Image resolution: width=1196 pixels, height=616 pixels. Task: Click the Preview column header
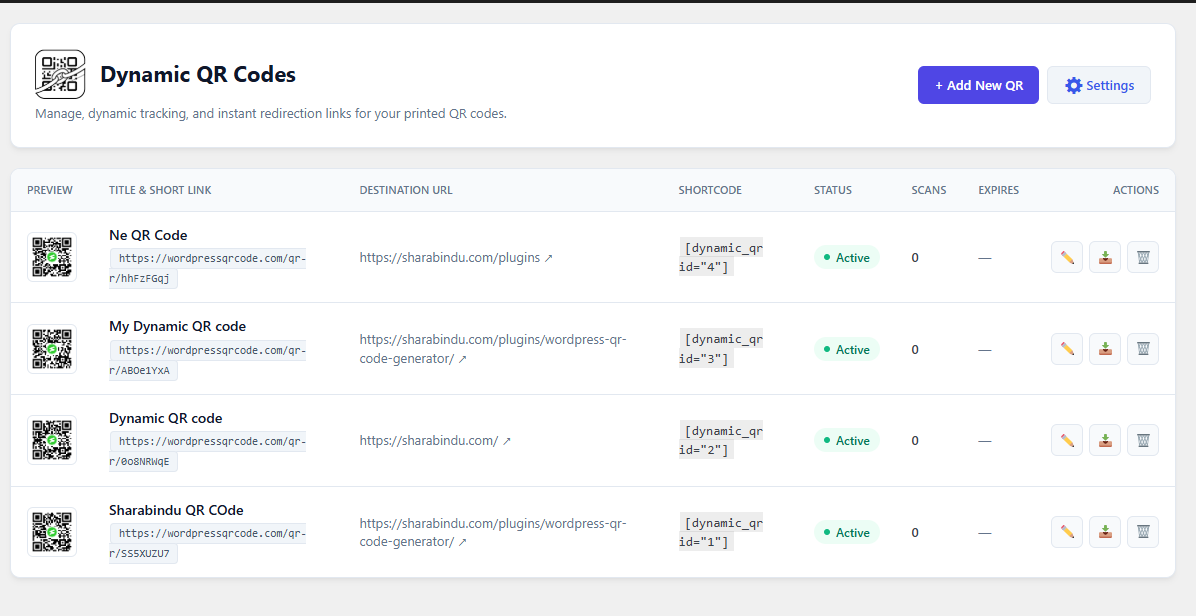click(x=50, y=190)
